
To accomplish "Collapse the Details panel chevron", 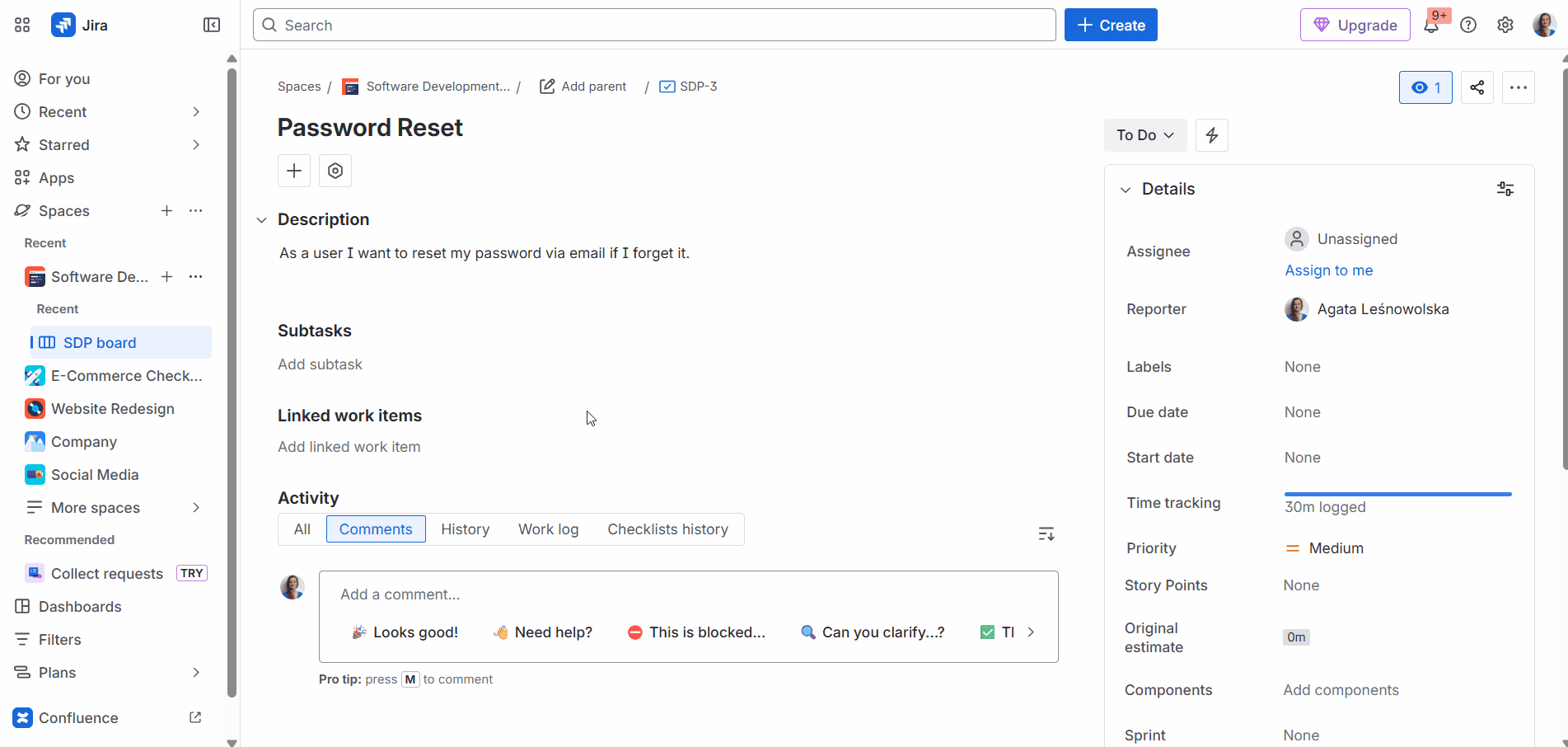I will pyautogui.click(x=1126, y=190).
